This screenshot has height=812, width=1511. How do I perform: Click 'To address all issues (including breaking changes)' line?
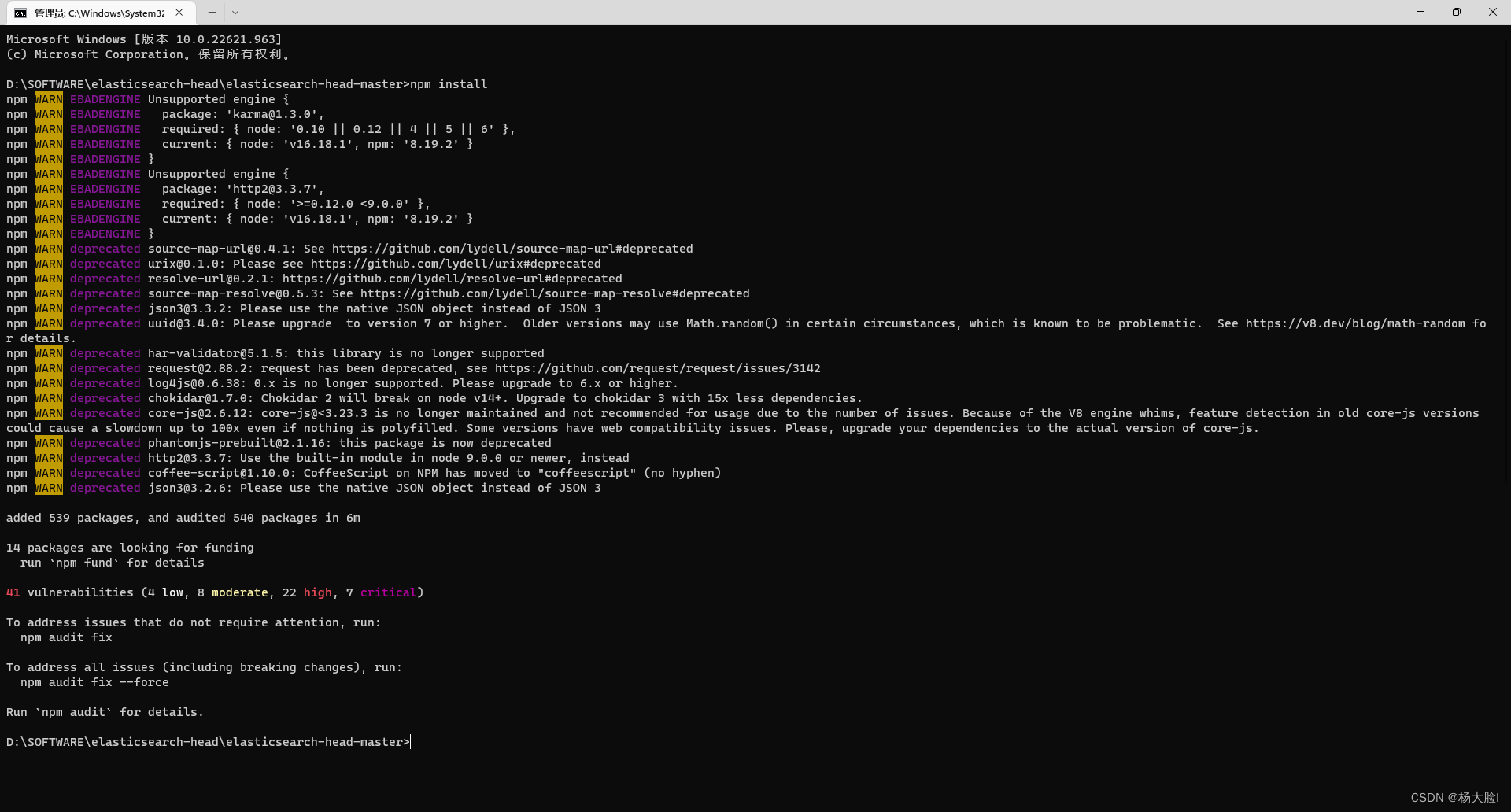pyautogui.click(x=204, y=667)
